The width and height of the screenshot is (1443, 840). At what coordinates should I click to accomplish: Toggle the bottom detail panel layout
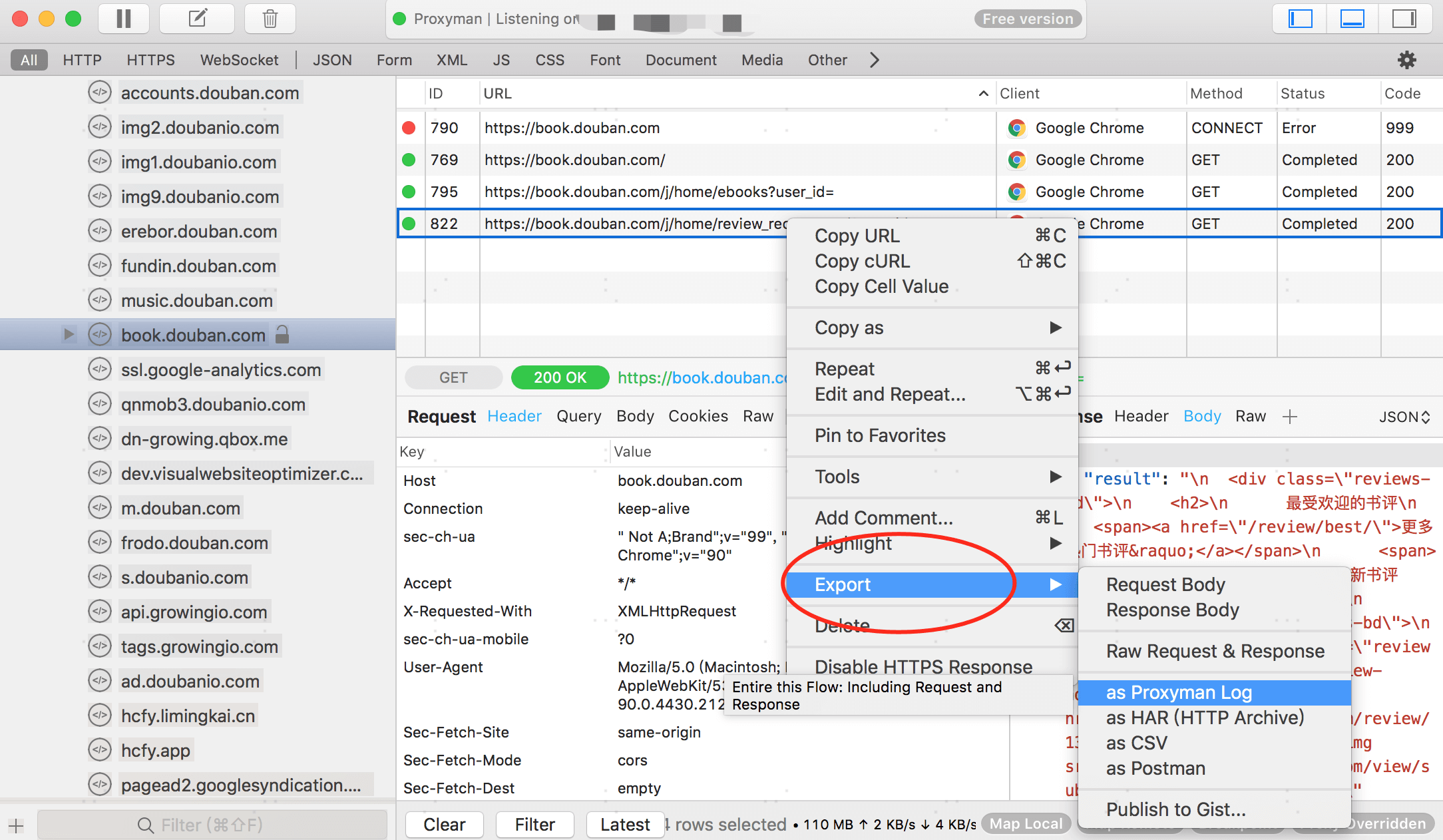tap(1352, 19)
